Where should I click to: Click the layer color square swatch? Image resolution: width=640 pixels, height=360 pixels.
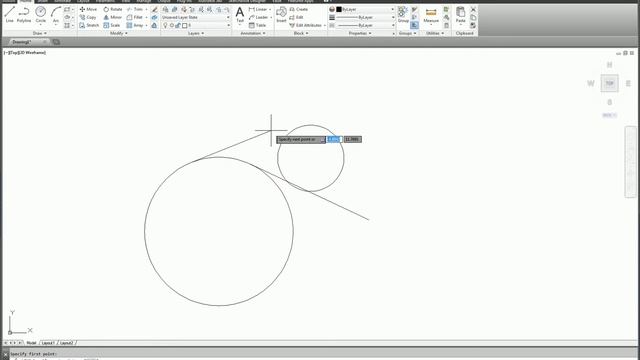184,25
